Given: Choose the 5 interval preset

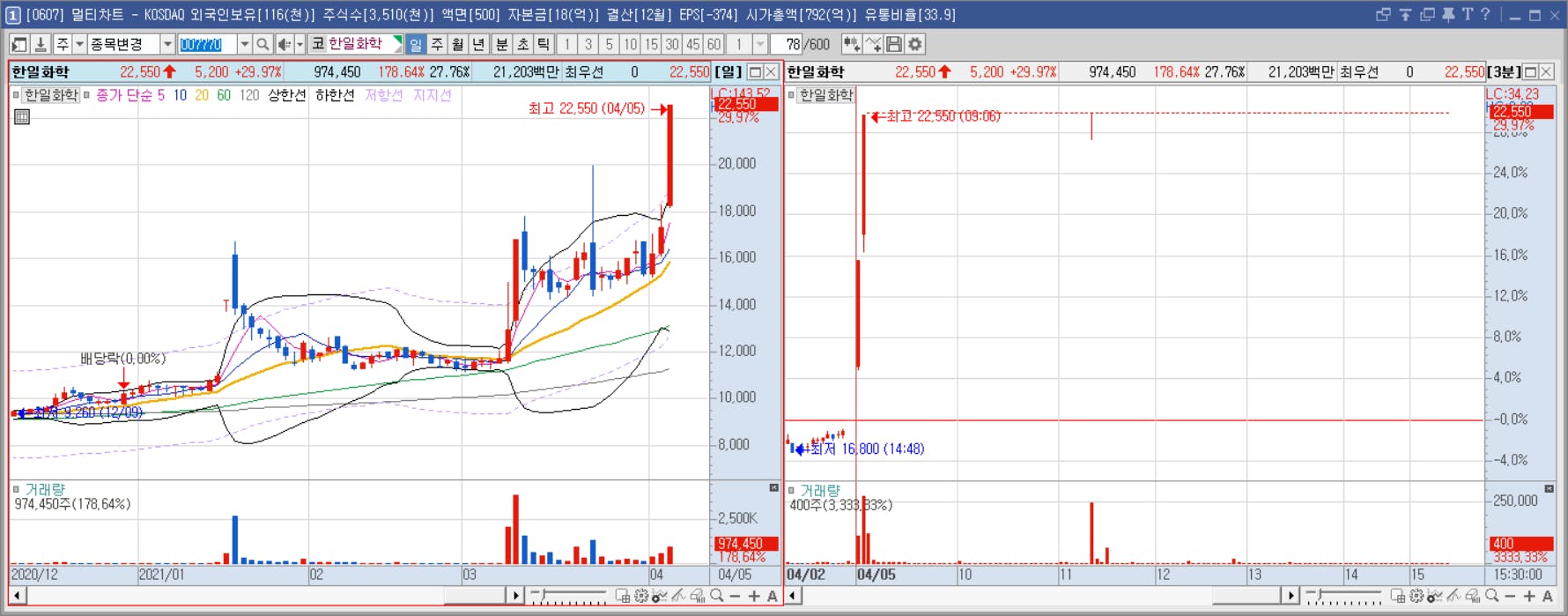Looking at the screenshot, I should click(609, 44).
